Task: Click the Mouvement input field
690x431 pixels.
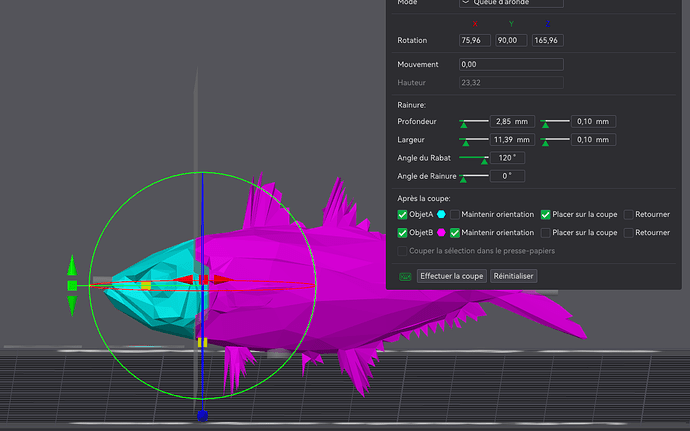Action: (x=511, y=64)
